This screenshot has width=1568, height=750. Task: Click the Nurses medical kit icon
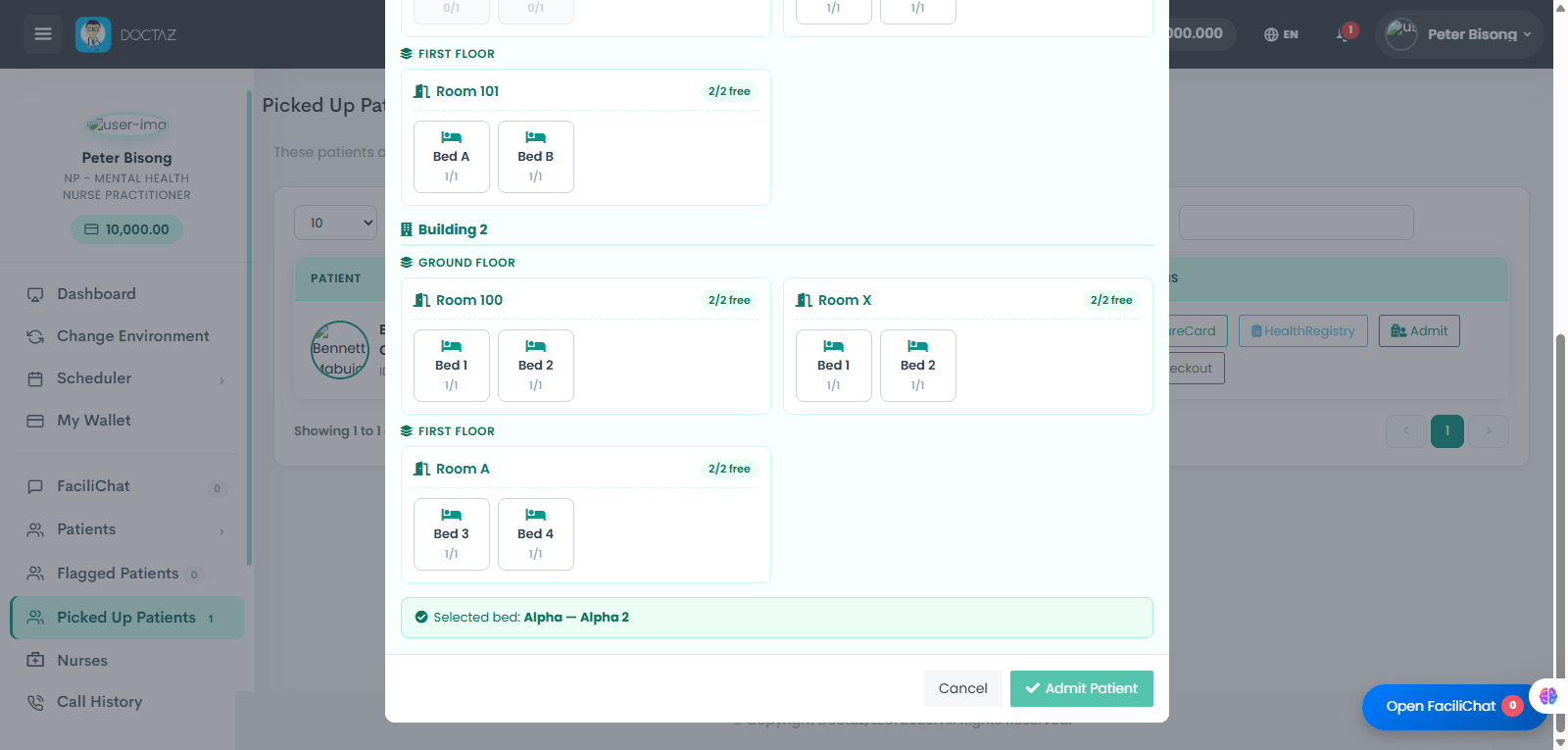click(x=35, y=660)
